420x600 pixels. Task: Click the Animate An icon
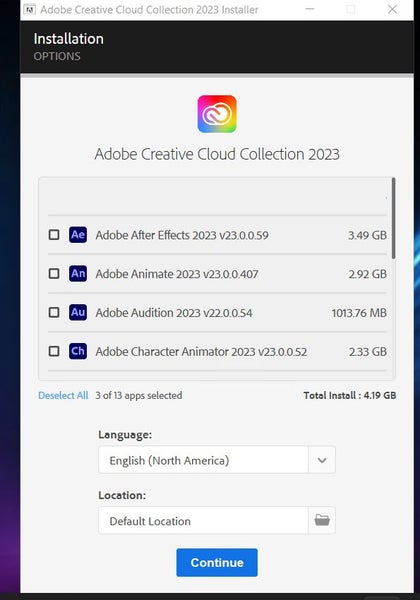pos(78,274)
